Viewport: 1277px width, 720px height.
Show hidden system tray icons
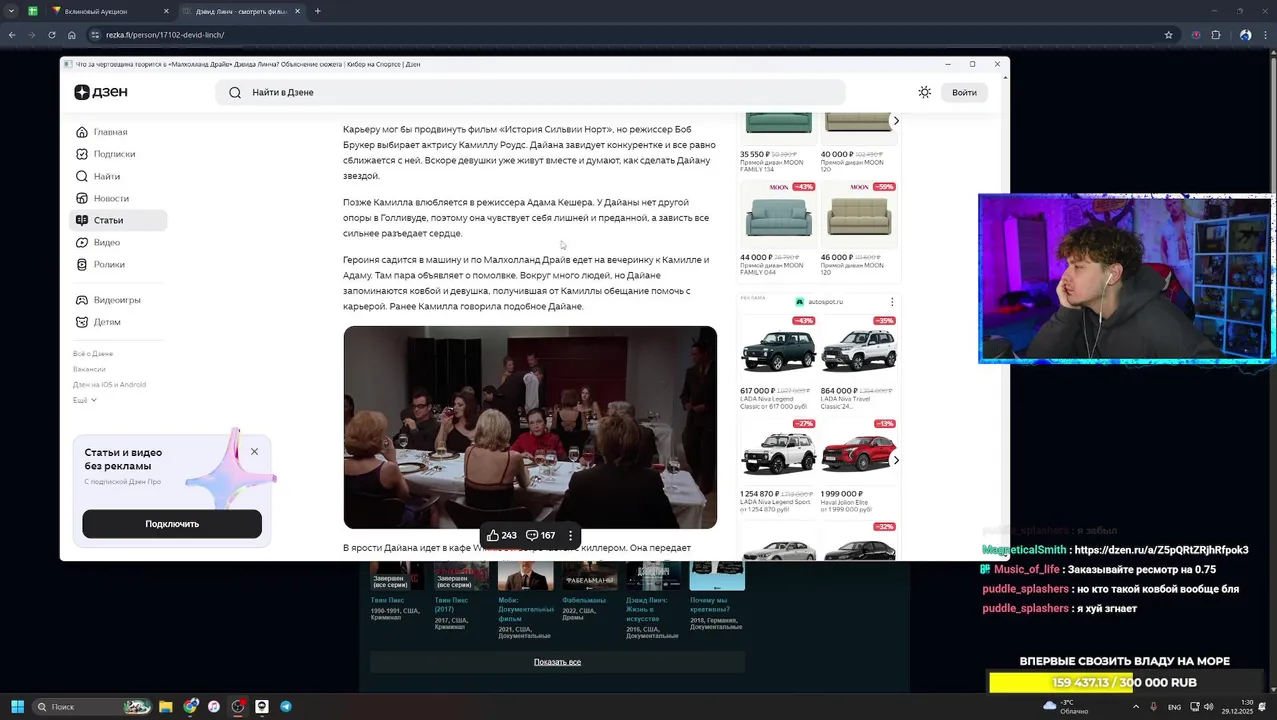pos(1136,707)
